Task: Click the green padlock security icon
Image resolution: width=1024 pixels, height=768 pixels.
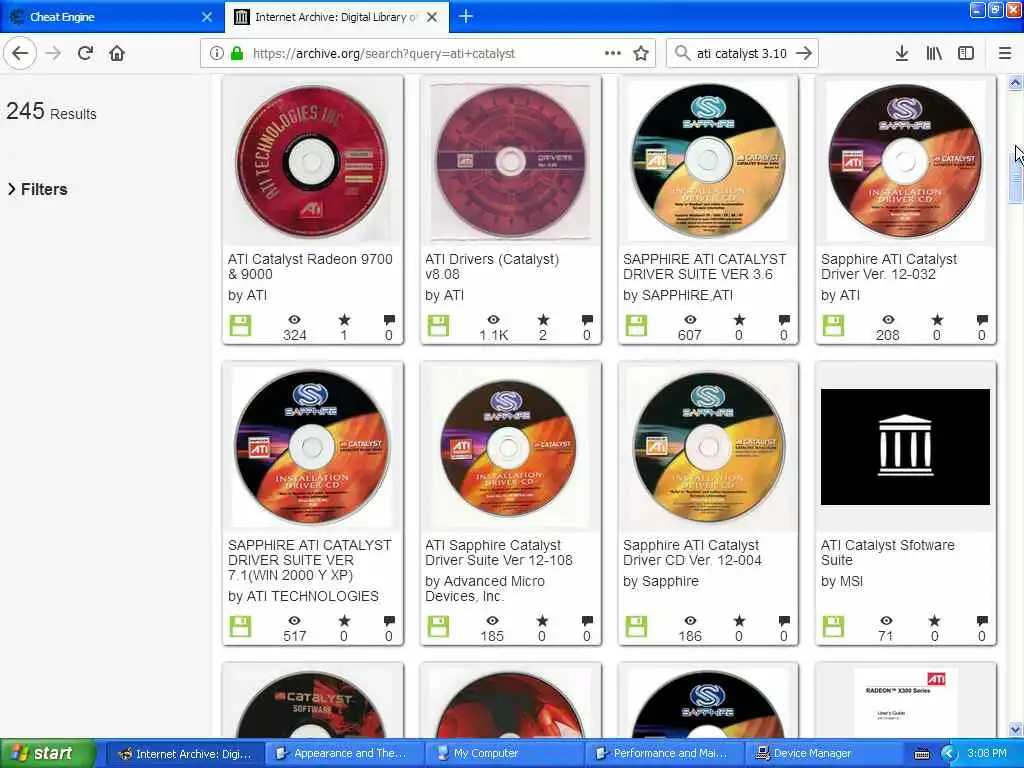Action: tap(237, 54)
